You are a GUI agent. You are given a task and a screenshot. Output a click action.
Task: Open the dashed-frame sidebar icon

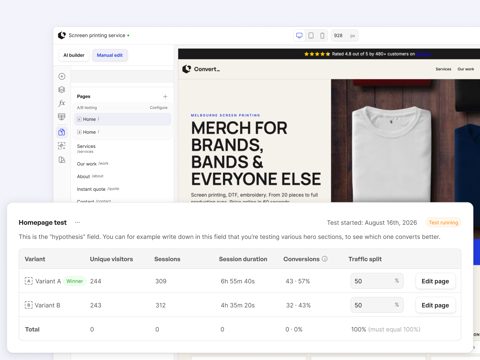pyautogui.click(x=62, y=146)
